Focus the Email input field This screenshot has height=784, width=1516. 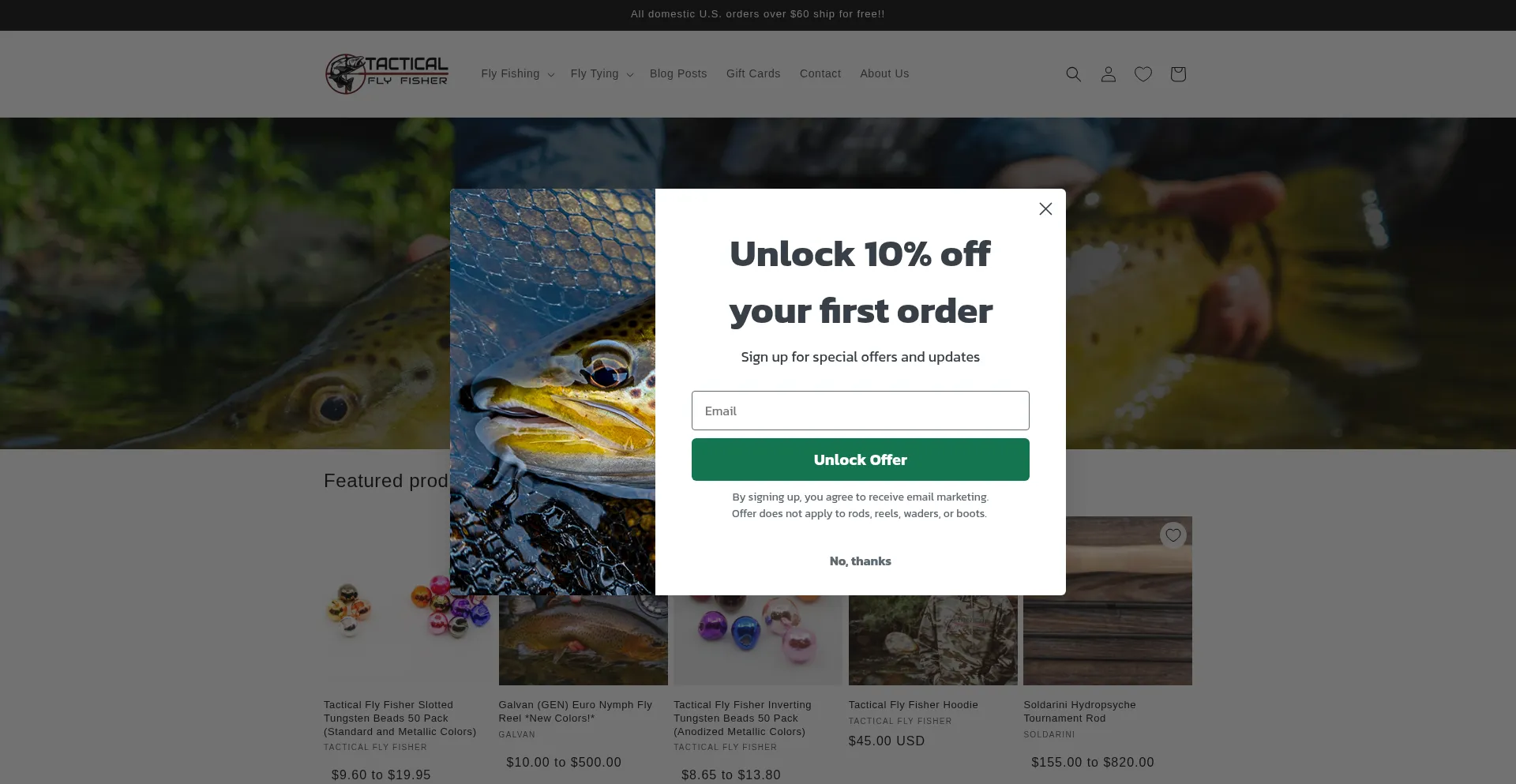pyautogui.click(x=861, y=411)
